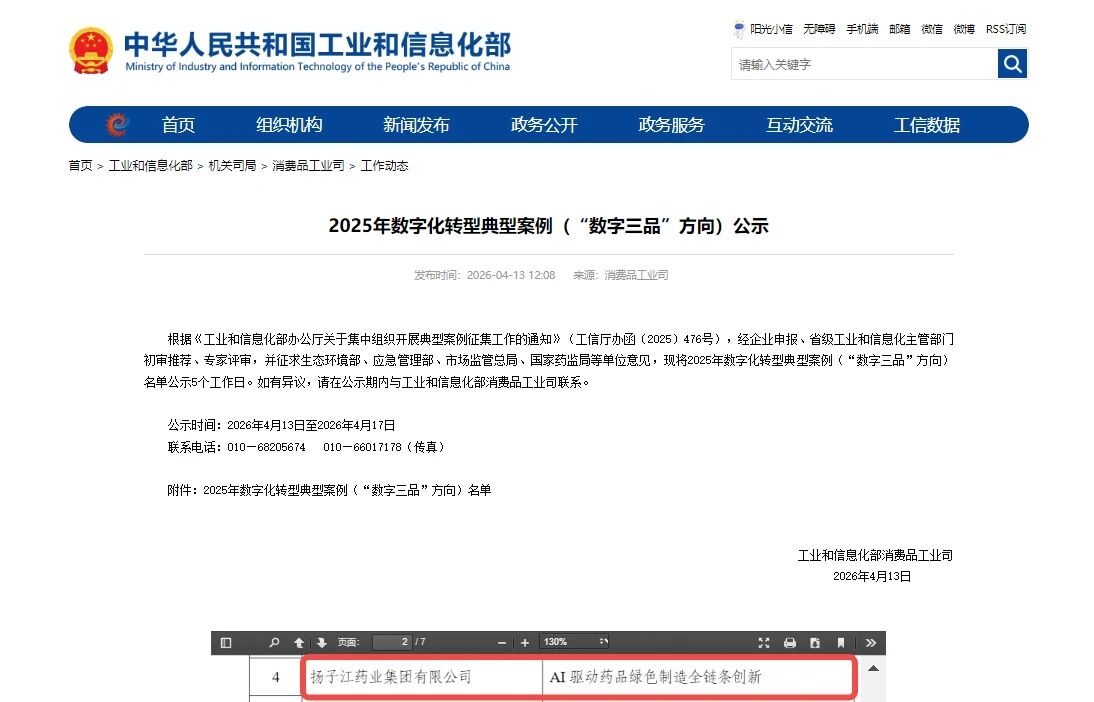Open the RSS订阅 link
The image size is (1094, 702).
point(1005,29)
